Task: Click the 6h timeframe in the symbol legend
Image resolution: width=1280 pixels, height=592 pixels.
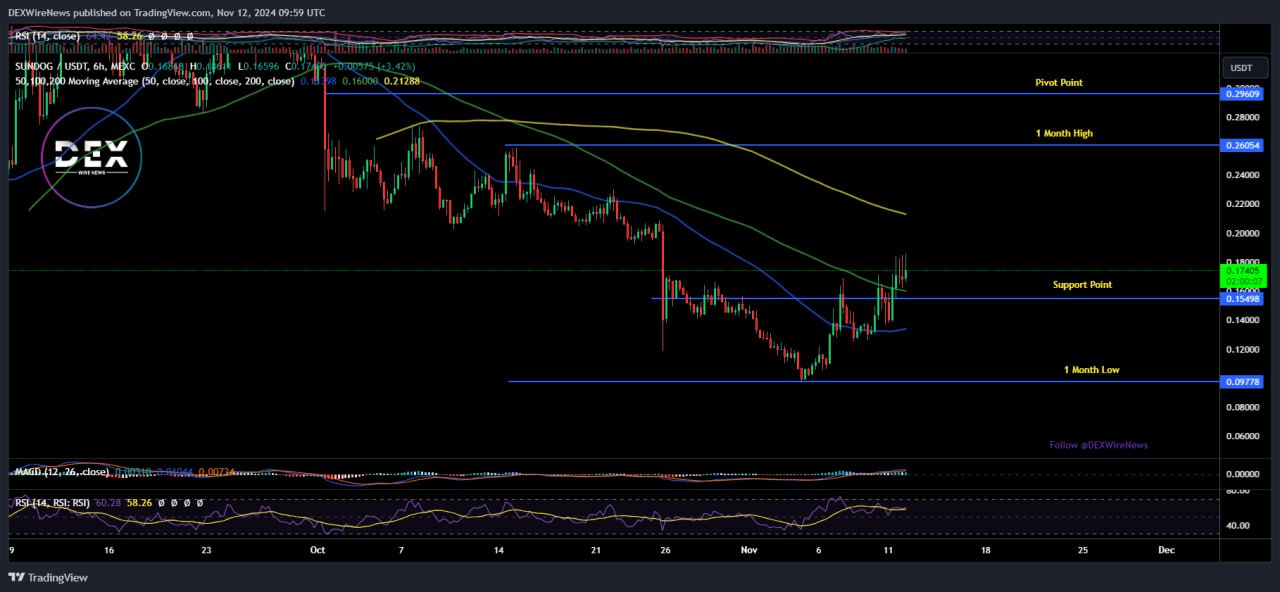Action: [97, 67]
